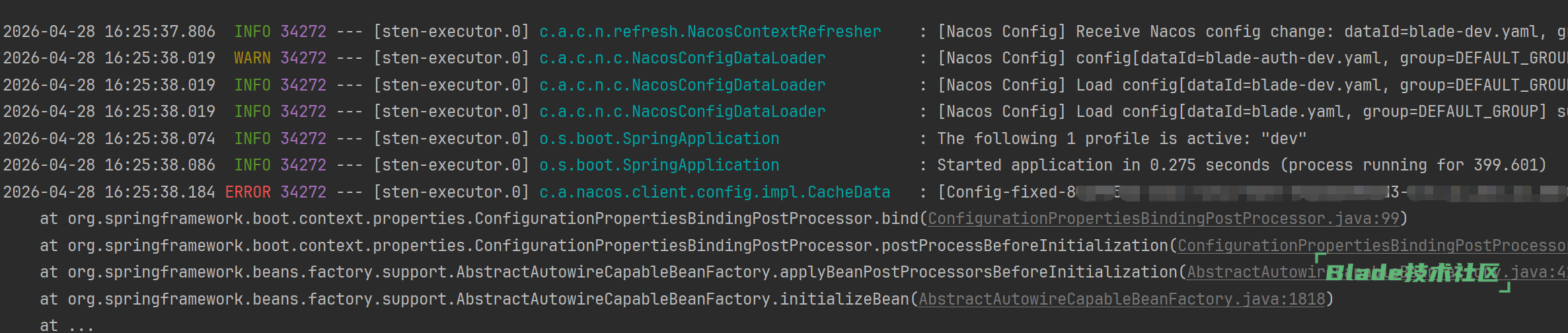Expand the collapsed "at ..." stack frames

(x=67, y=325)
